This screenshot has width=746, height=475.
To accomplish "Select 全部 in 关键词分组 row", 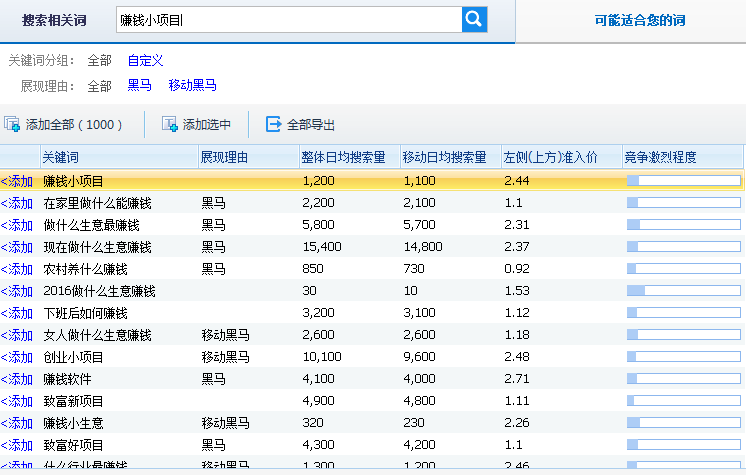I will point(99,61).
